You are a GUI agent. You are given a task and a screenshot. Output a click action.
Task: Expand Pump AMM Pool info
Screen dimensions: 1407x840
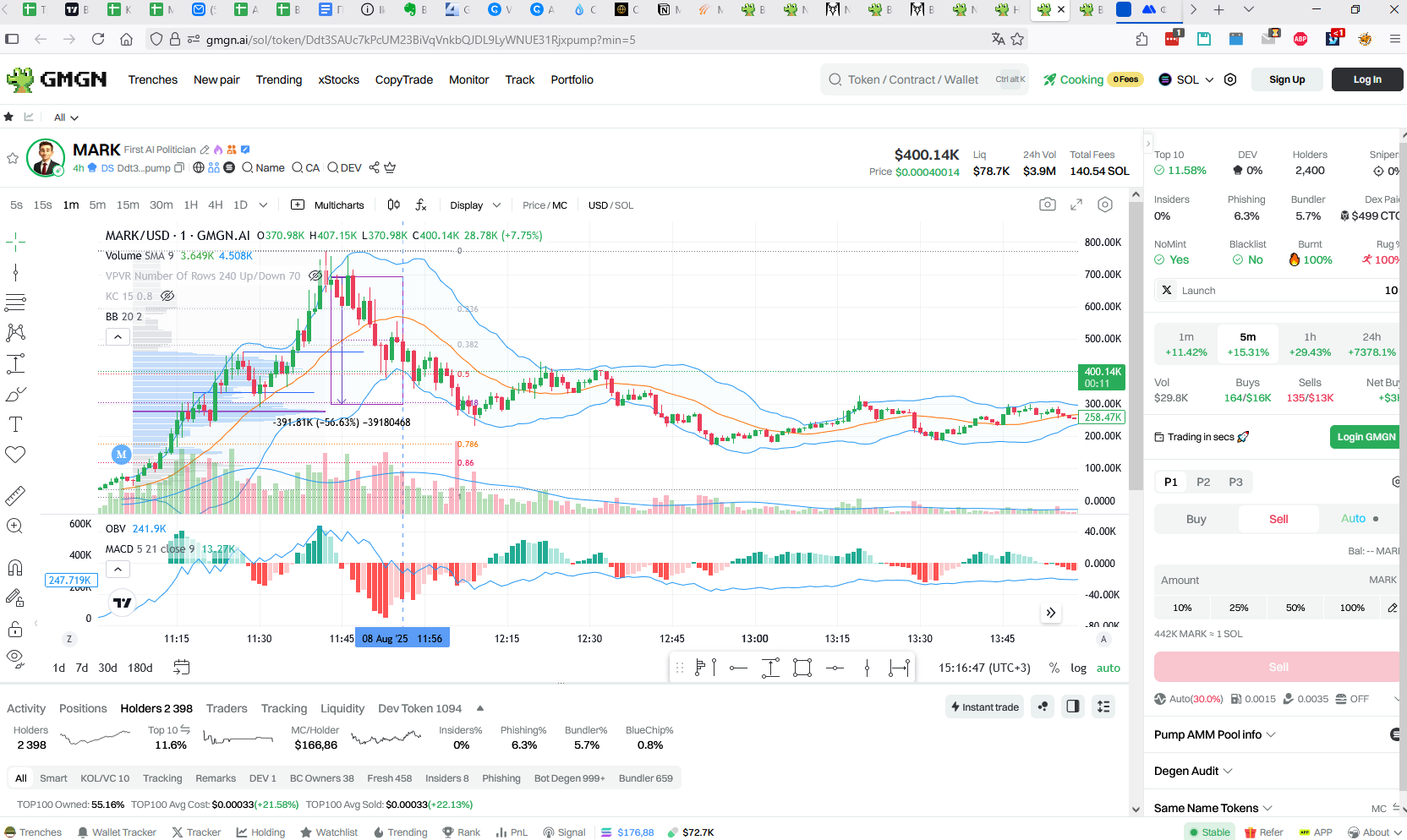click(1214, 734)
